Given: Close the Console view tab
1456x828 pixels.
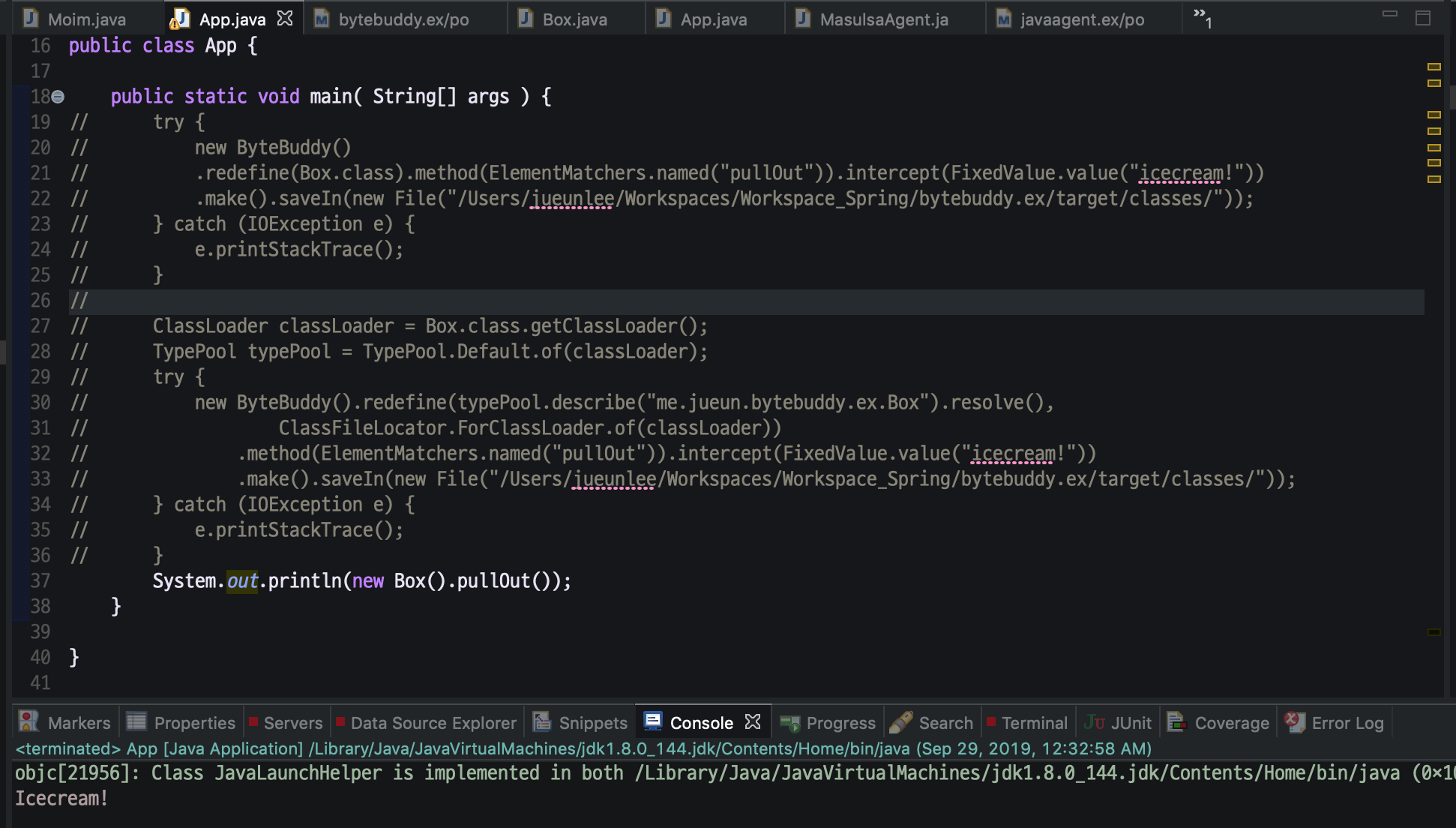Looking at the screenshot, I should point(753,721).
